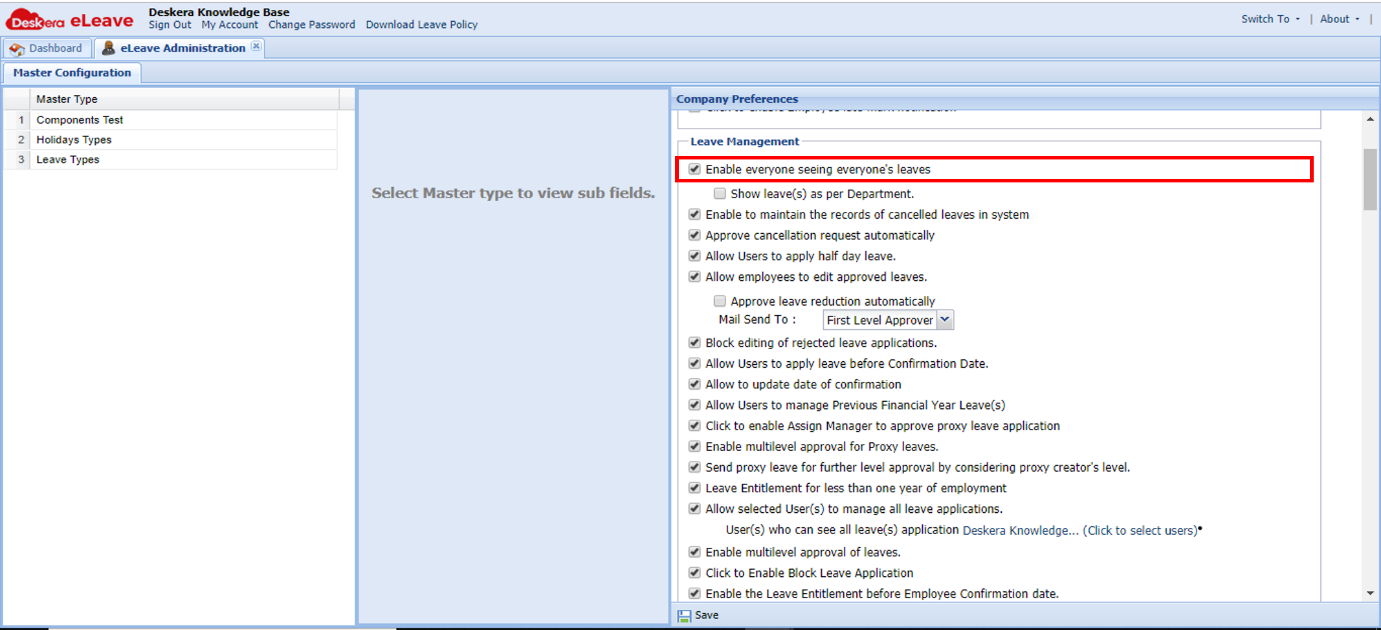Uncheck Enable everyone seeing everyone's leaves

pos(694,169)
